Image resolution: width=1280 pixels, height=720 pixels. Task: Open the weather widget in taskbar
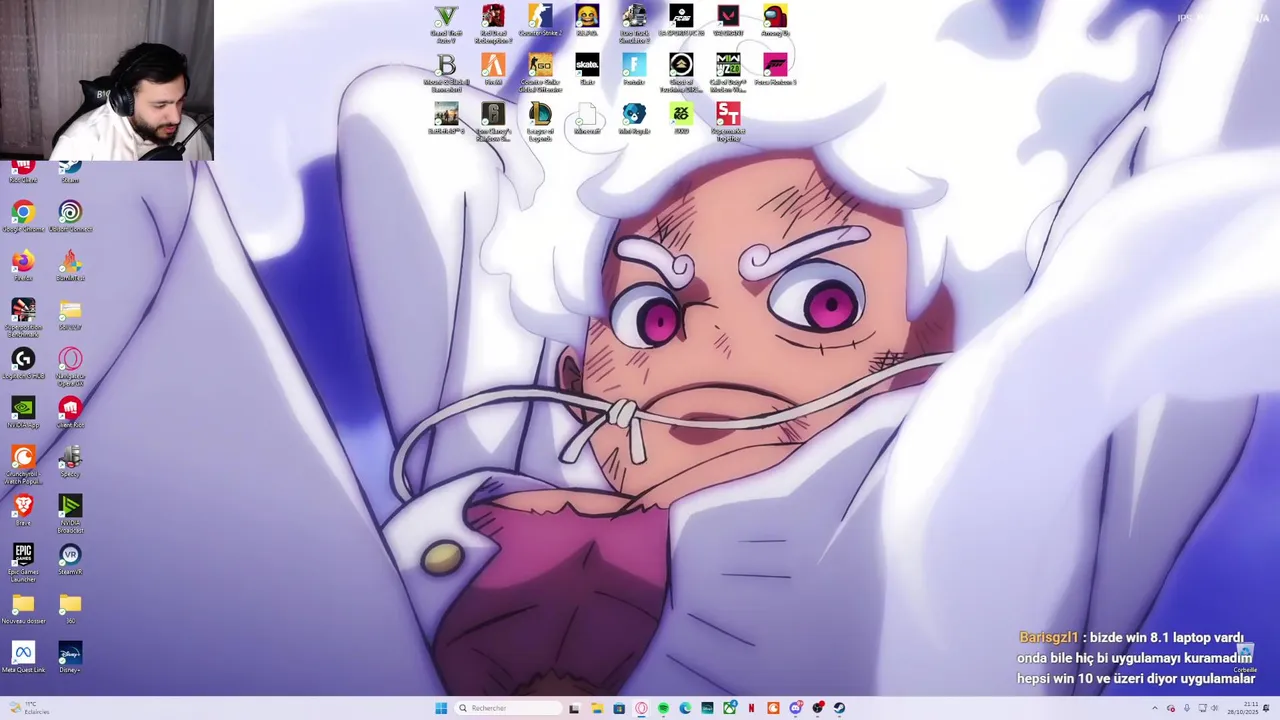28,708
